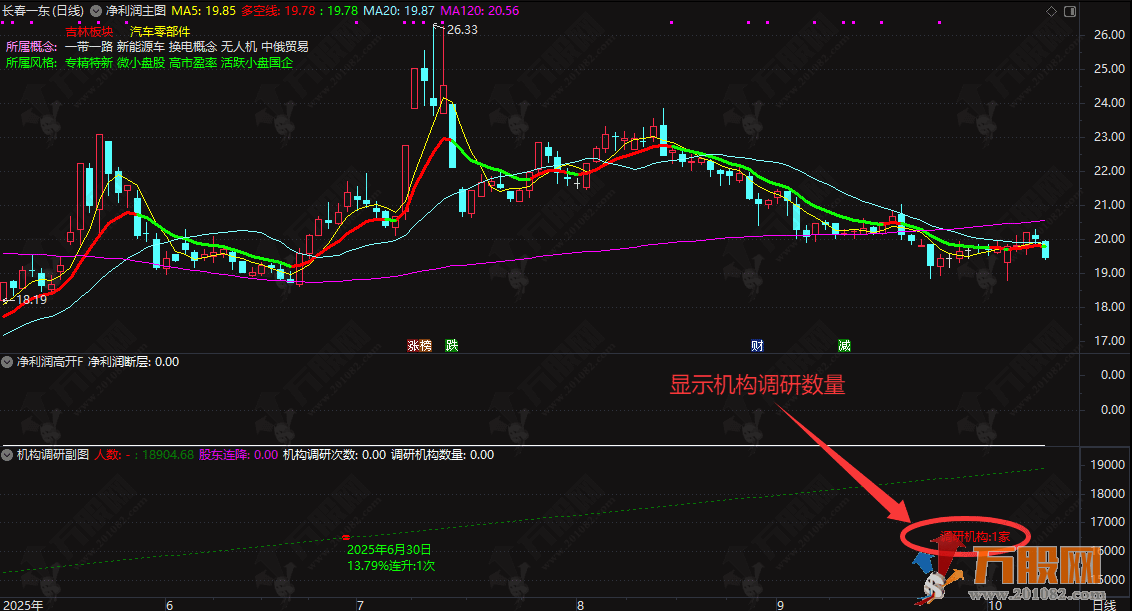Click the 日线 period label at bottom right
Viewport: 1132px width, 611px height.
tap(1104, 605)
